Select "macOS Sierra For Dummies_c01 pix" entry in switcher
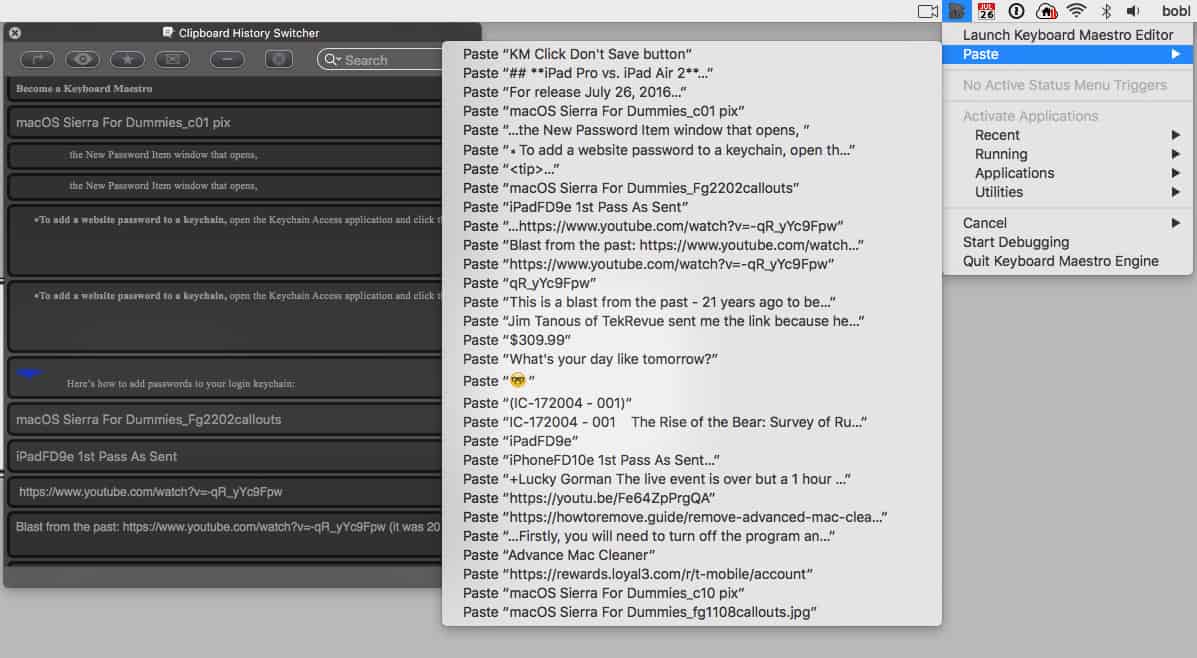Image resolution: width=1197 pixels, height=658 pixels. click(225, 122)
